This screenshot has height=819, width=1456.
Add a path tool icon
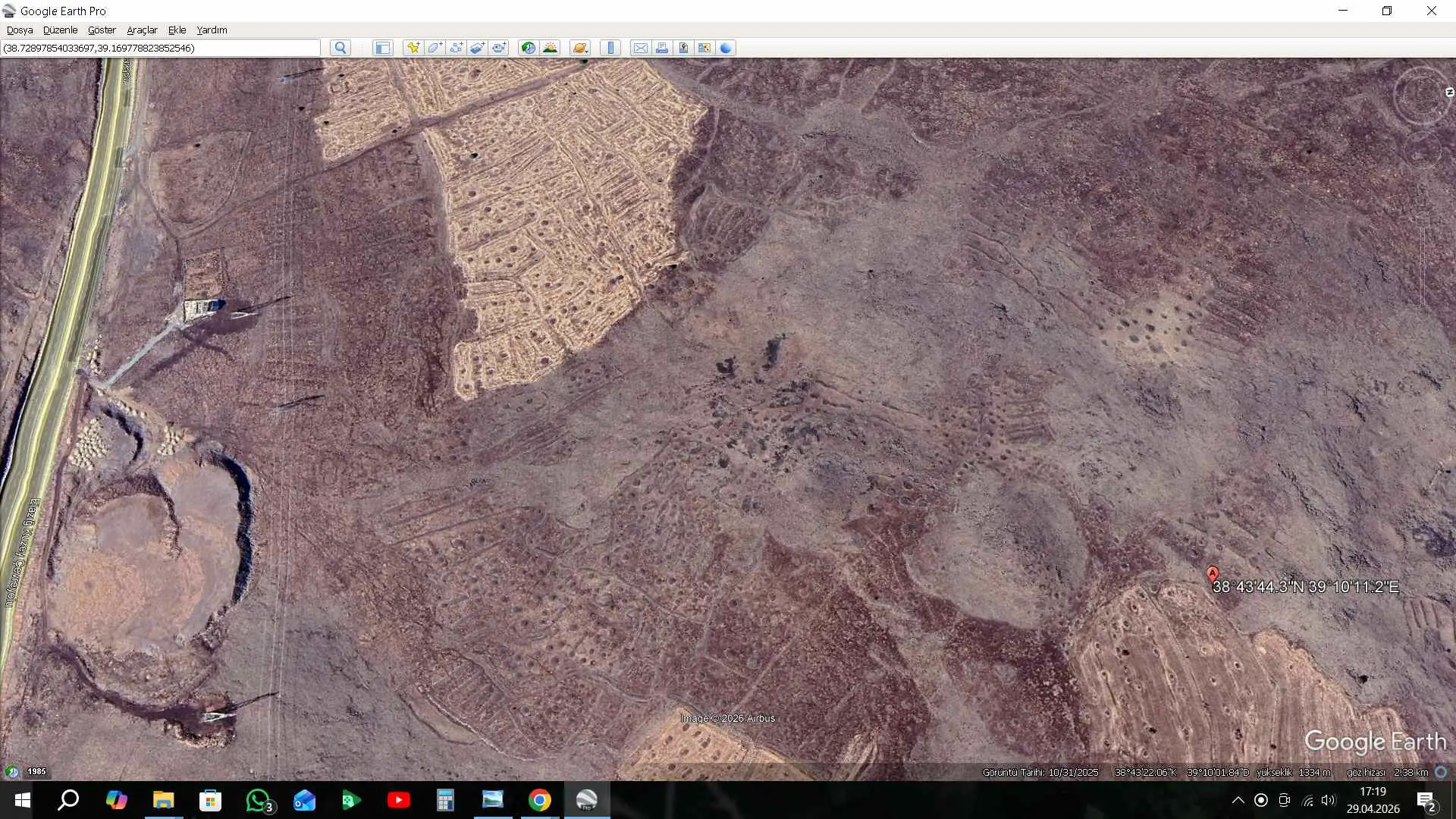pyautogui.click(x=456, y=48)
